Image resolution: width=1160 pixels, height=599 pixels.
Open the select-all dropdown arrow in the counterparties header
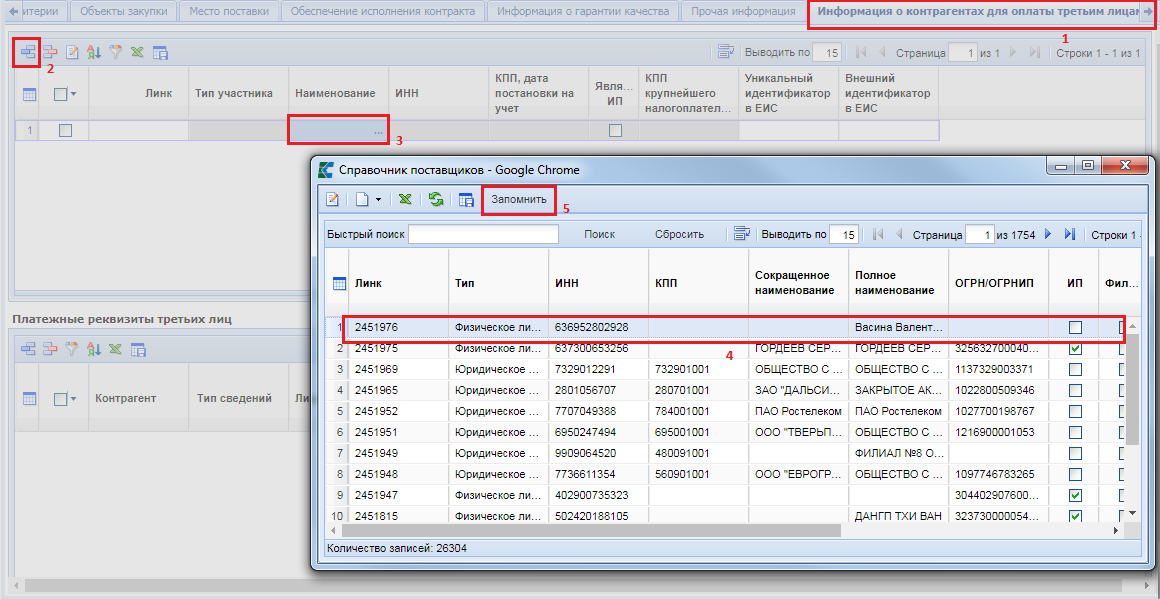(x=74, y=94)
